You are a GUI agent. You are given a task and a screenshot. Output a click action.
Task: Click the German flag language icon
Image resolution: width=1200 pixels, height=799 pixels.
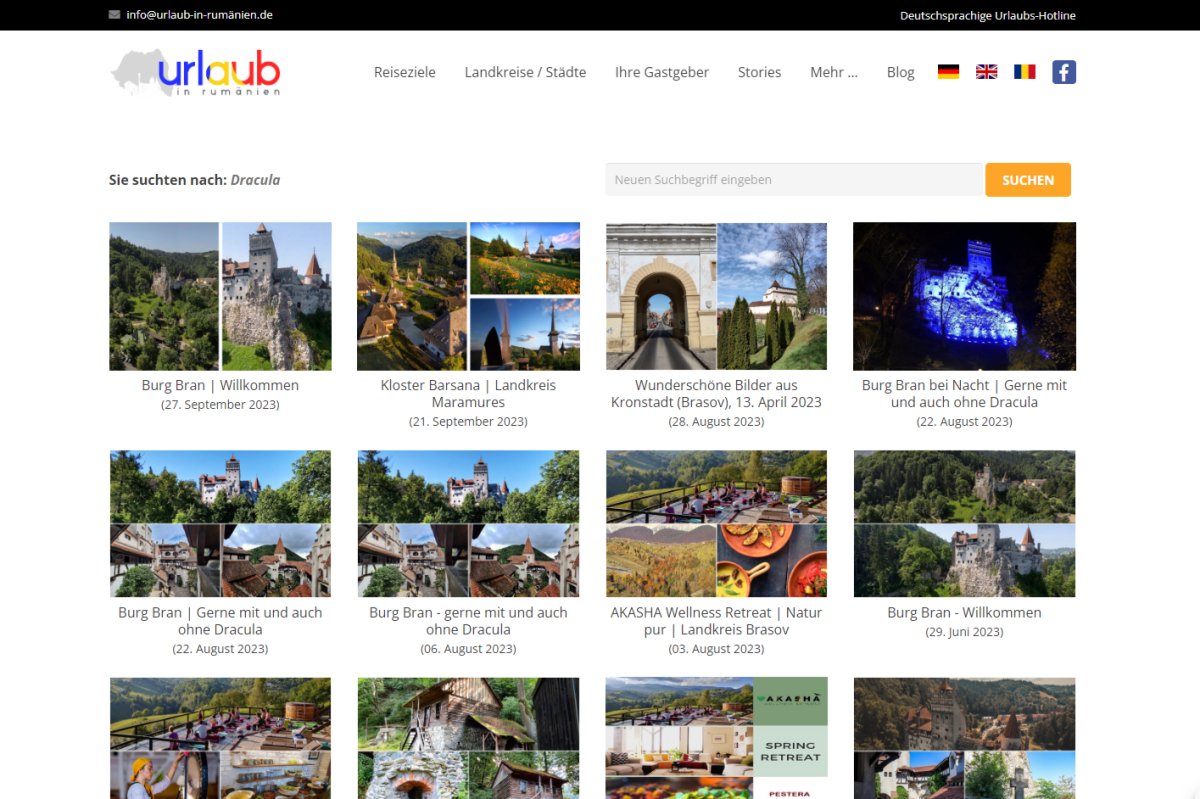coord(948,72)
